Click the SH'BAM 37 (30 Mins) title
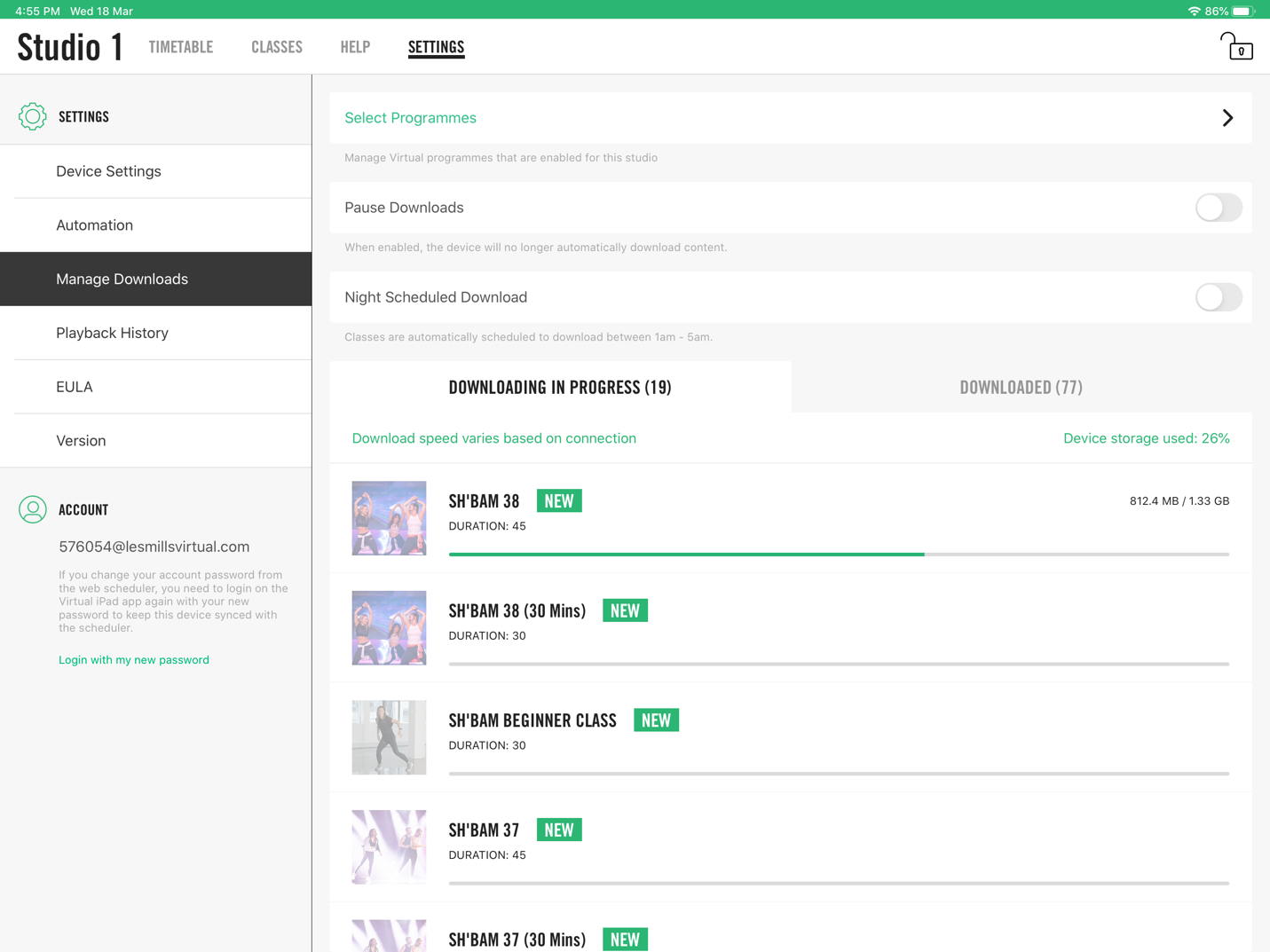This screenshot has width=1270, height=952. (x=517, y=940)
